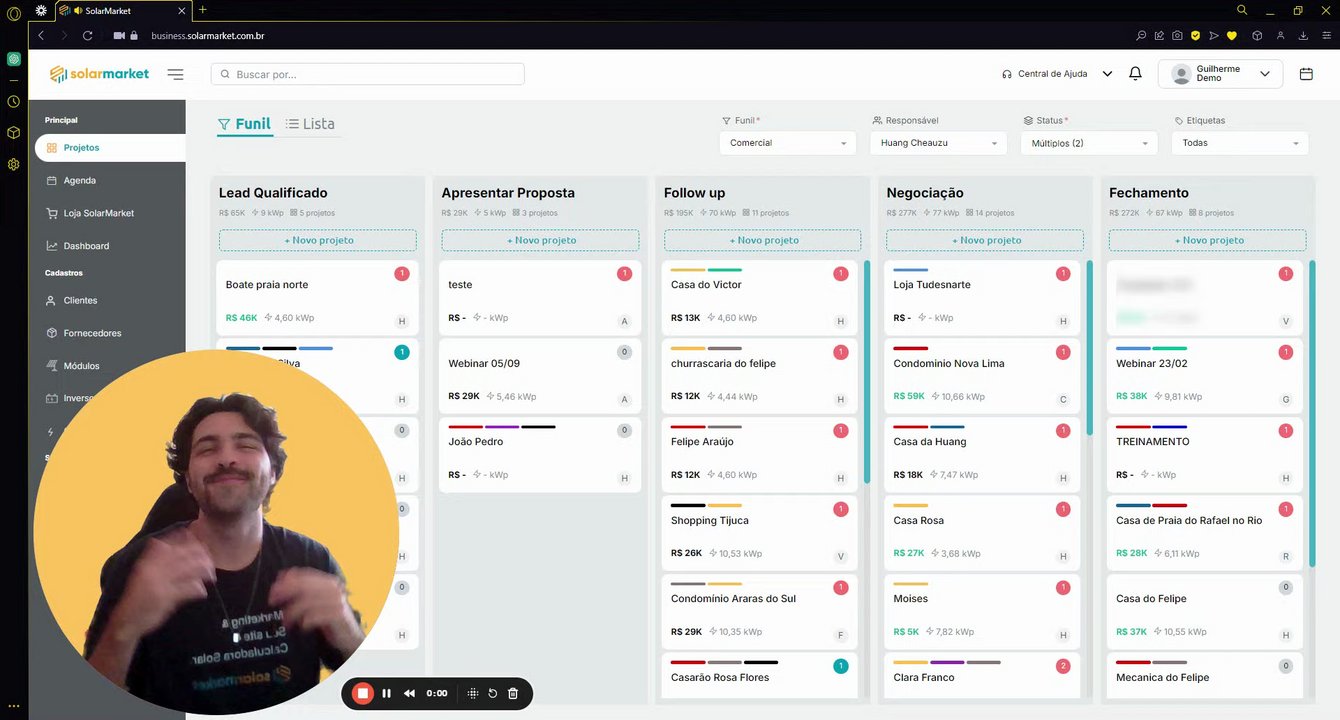
Task: Open the Casa do Victor project card
Action: pyautogui.click(x=760, y=297)
